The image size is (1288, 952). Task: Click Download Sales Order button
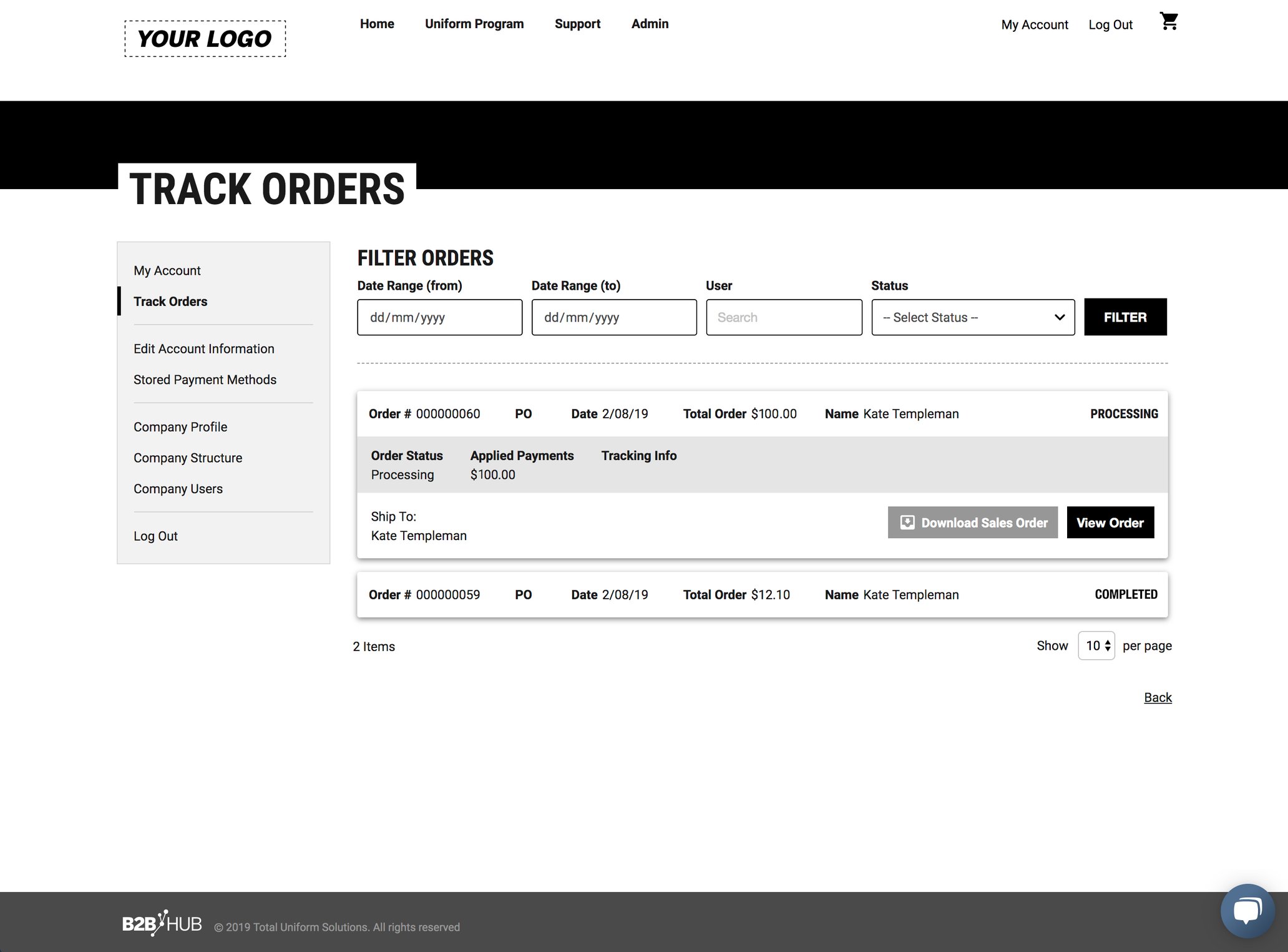point(973,523)
